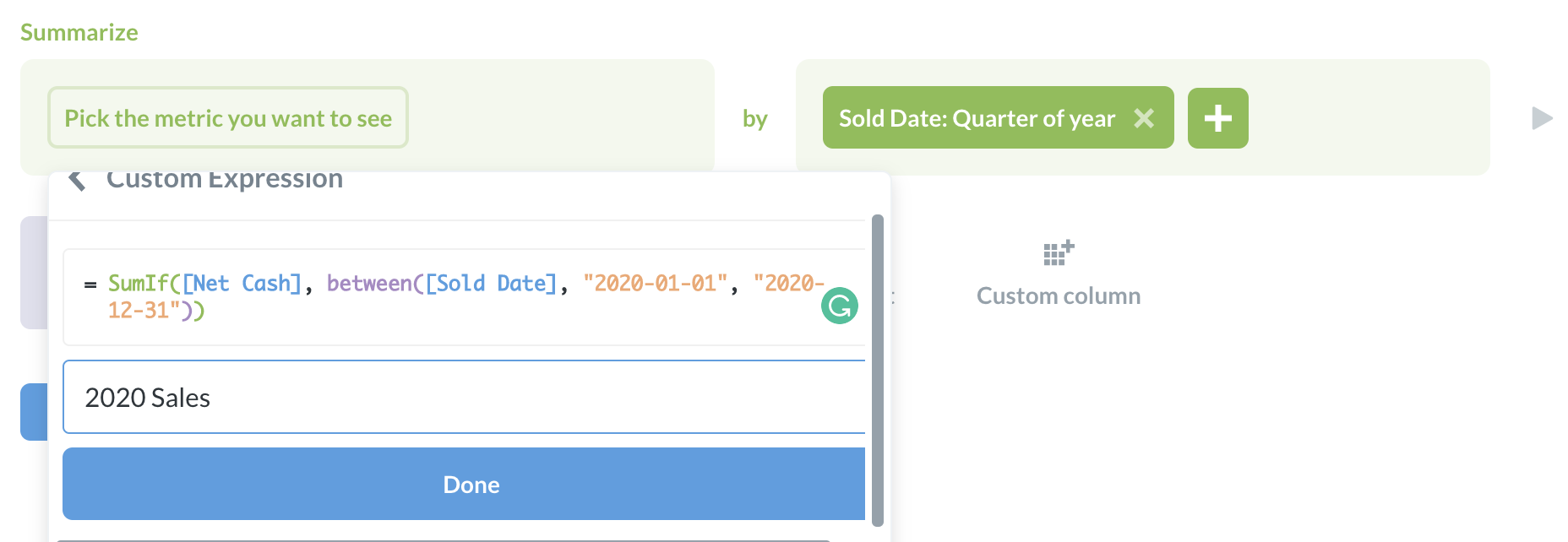Screen dimensions: 1568x542
Task: Click the between function in expression
Action: click(x=368, y=284)
